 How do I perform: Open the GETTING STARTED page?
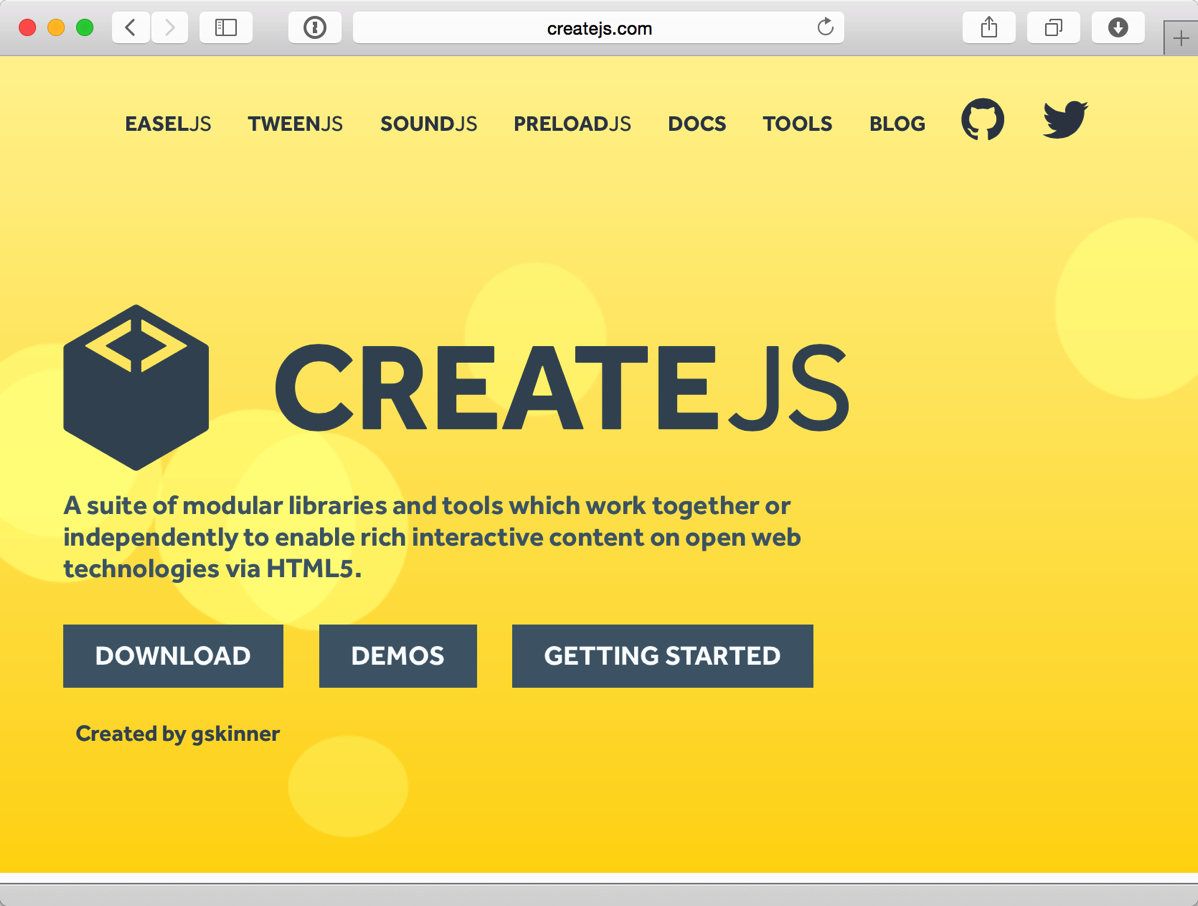coord(662,656)
